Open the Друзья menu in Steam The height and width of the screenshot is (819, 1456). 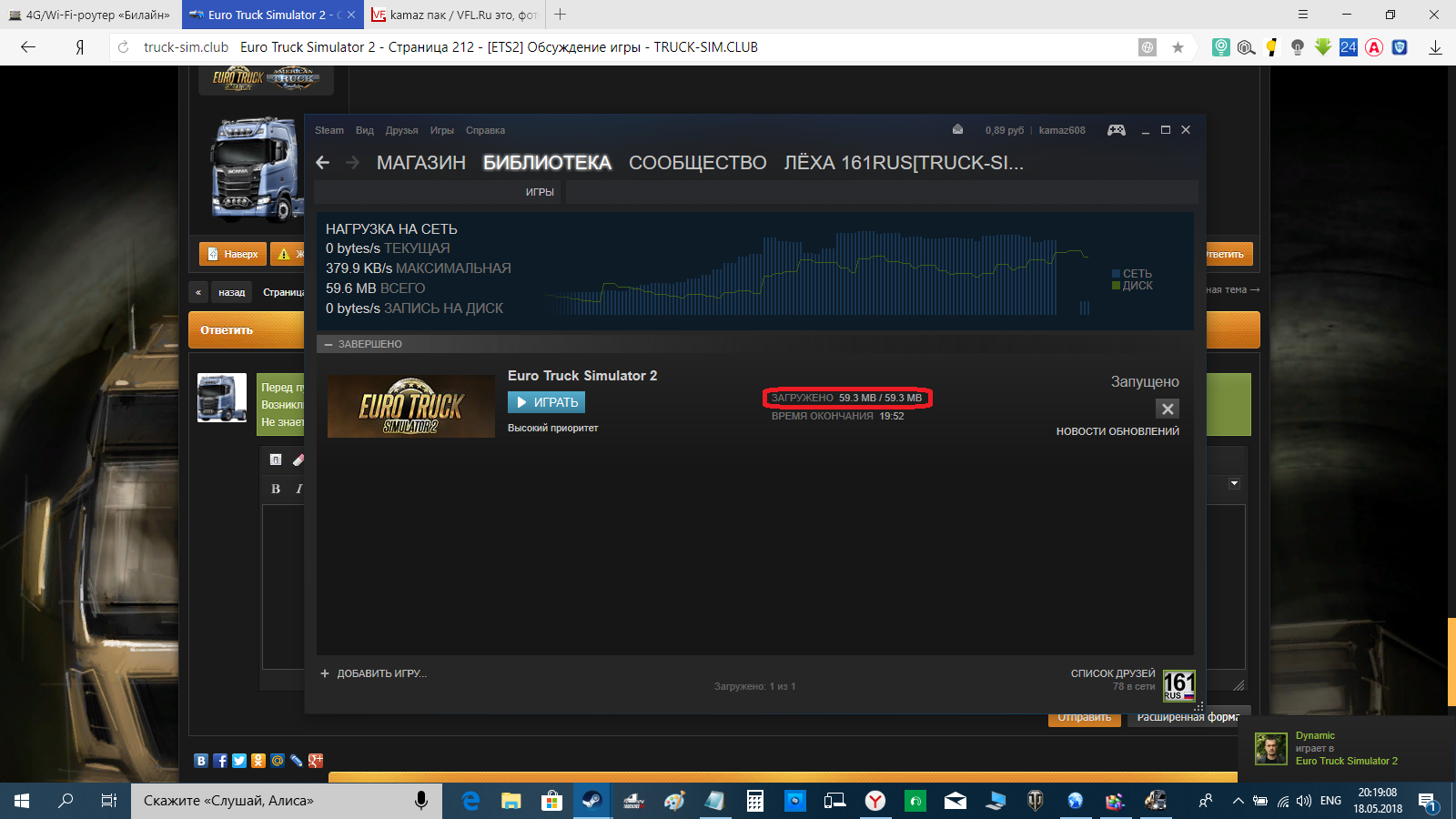401,130
